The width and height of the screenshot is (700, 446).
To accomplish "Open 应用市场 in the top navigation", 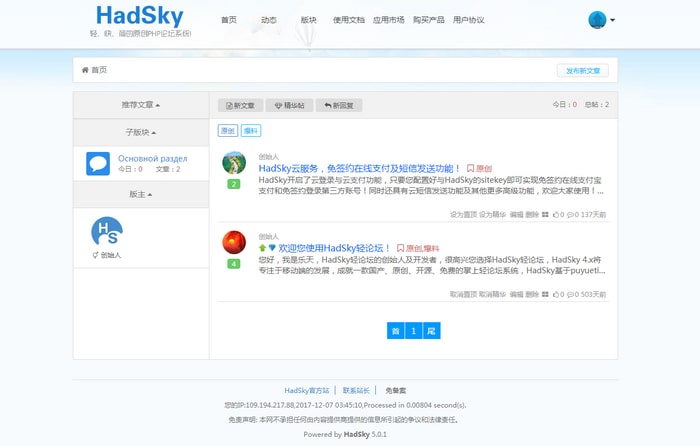I will (x=388, y=20).
